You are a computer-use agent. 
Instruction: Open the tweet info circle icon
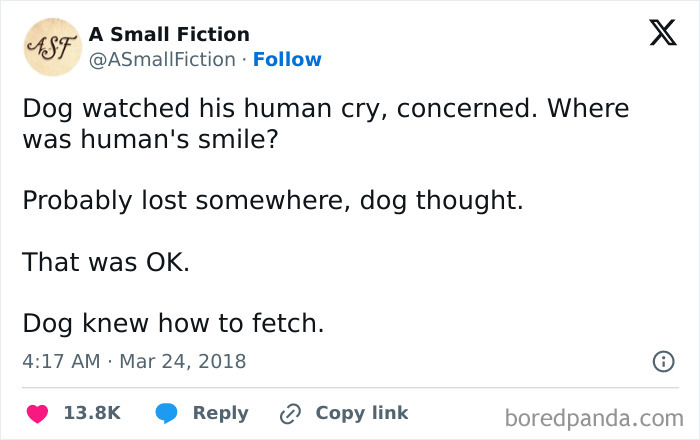(662, 362)
